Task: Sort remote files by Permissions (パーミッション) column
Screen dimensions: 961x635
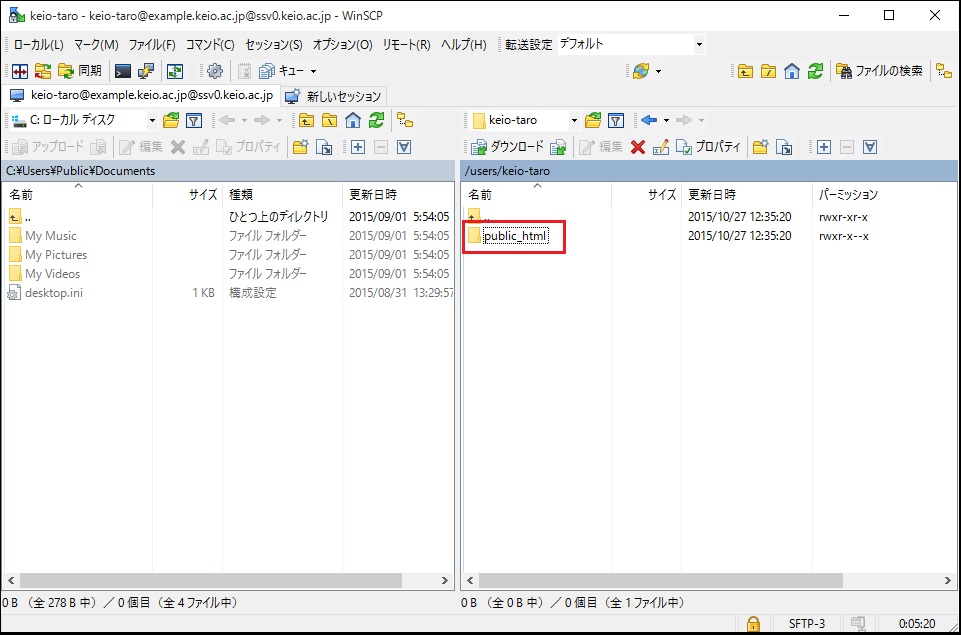Action: pyautogui.click(x=848, y=194)
